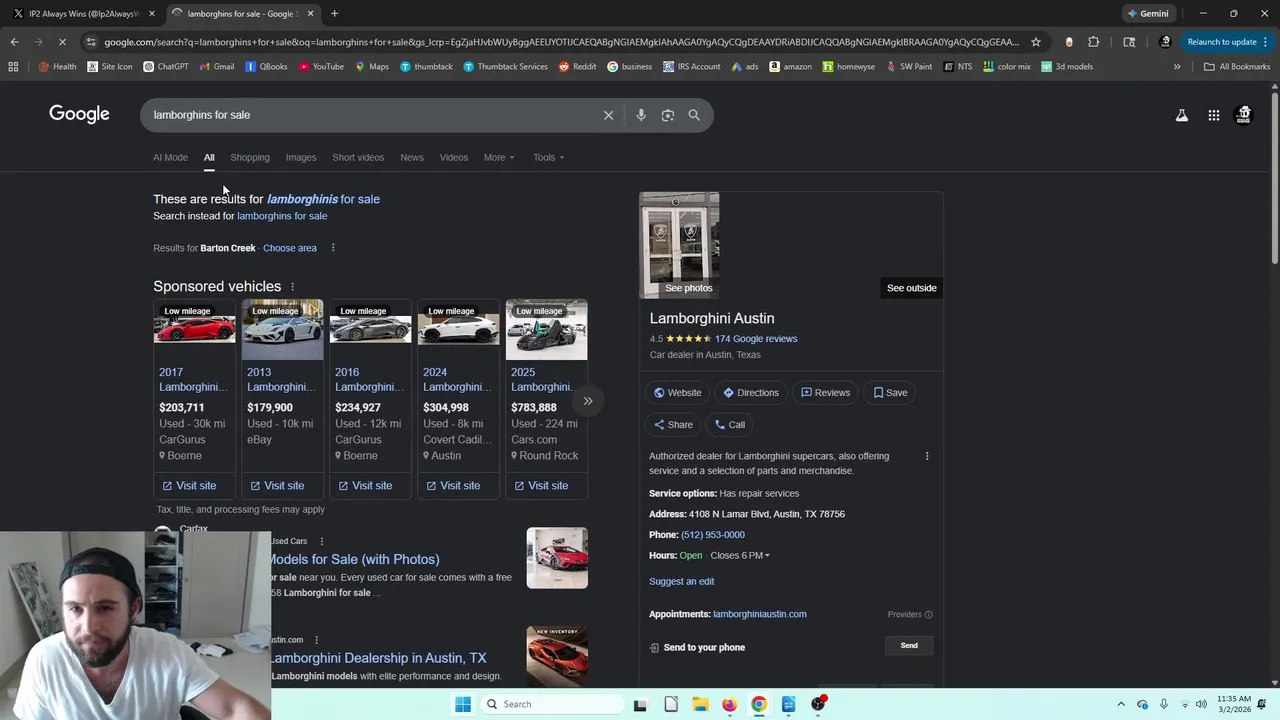Open Lamborghini Austin See photos thumbnail
Screen dimensions: 1280x720
679,245
